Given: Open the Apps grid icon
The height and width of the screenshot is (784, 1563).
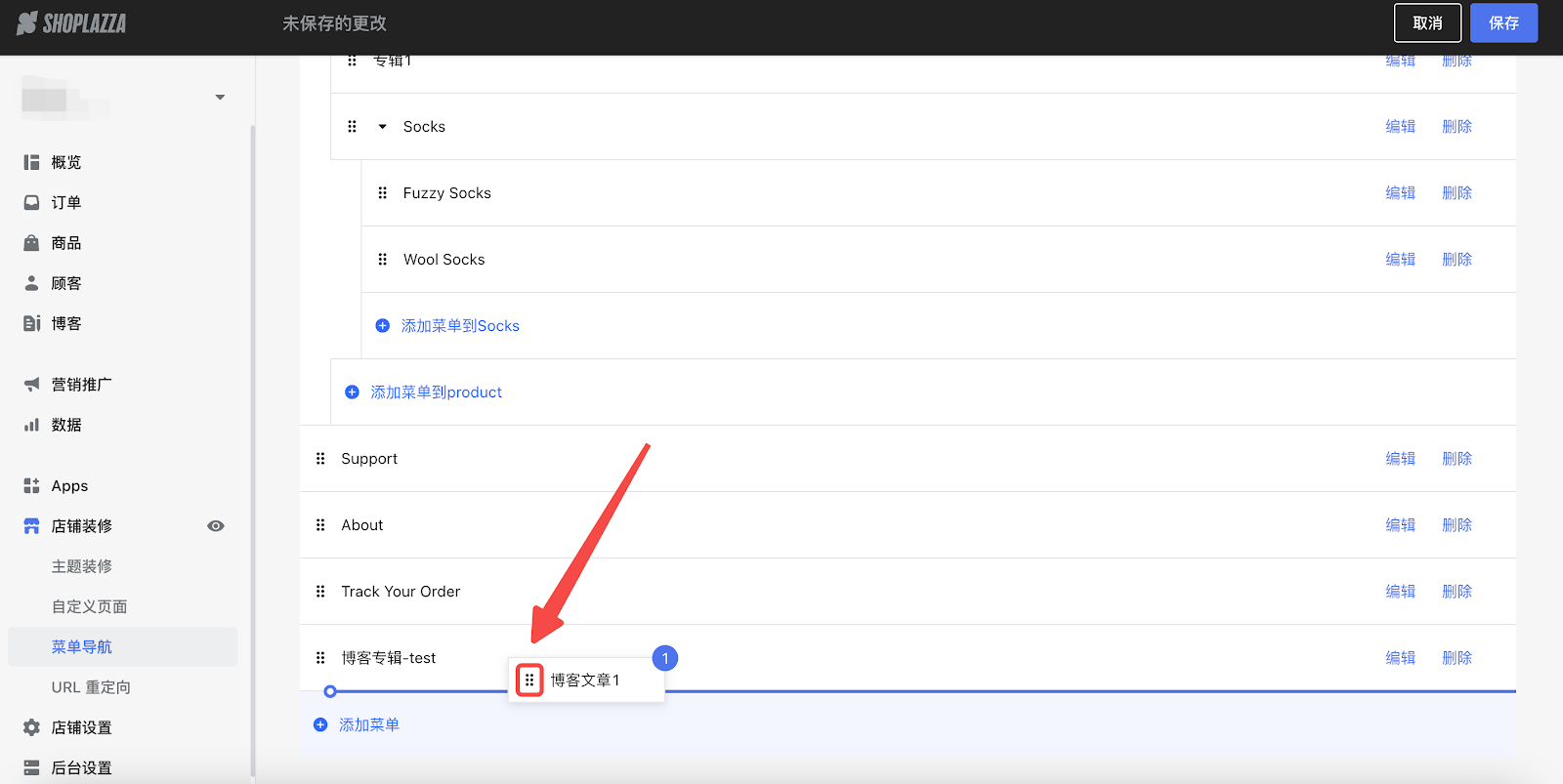Looking at the screenshot, I should (31, 485).
